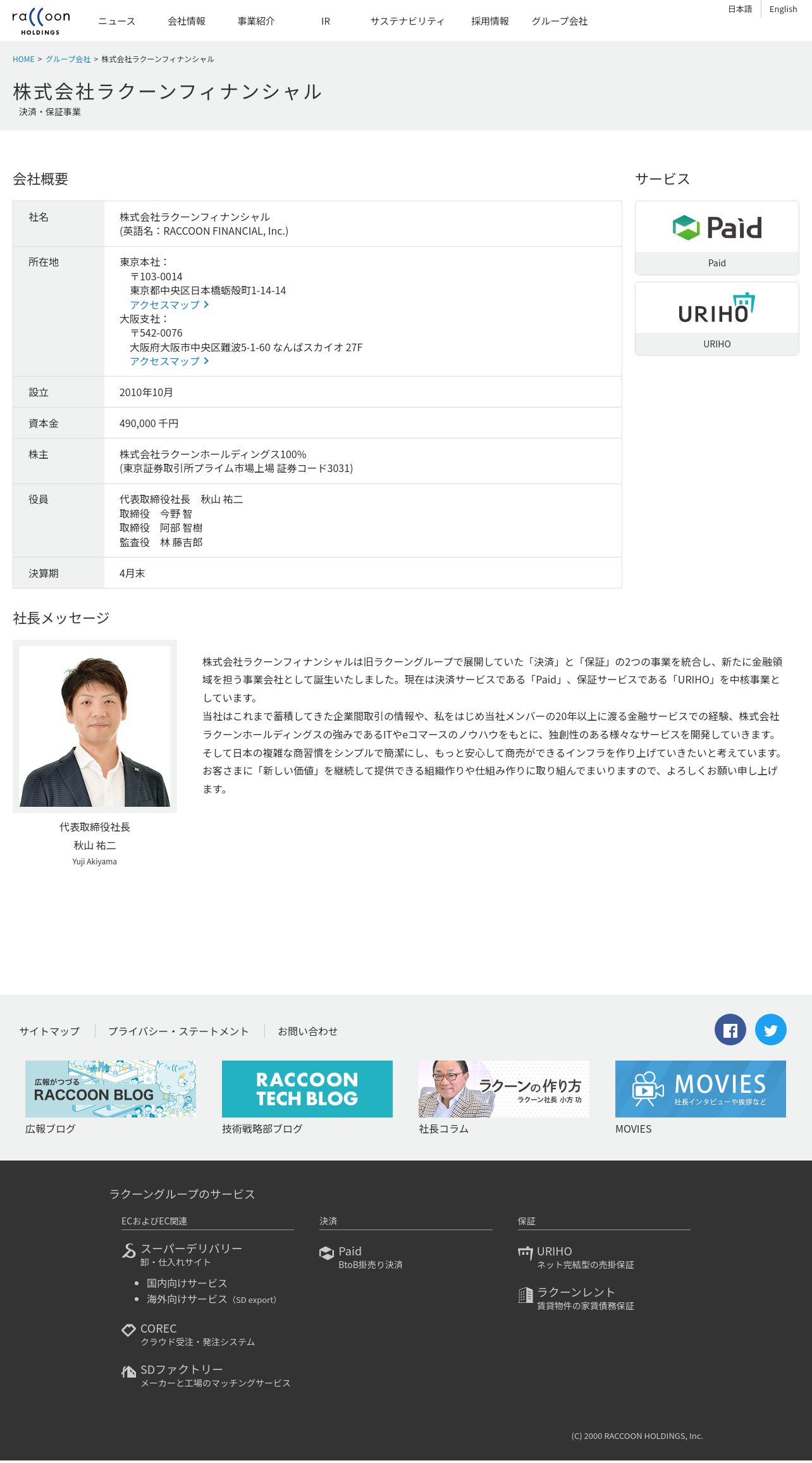This screenshot has width=812, height=1463.
Task: Select the 〒542-0076 postal code
Action: 156,332
